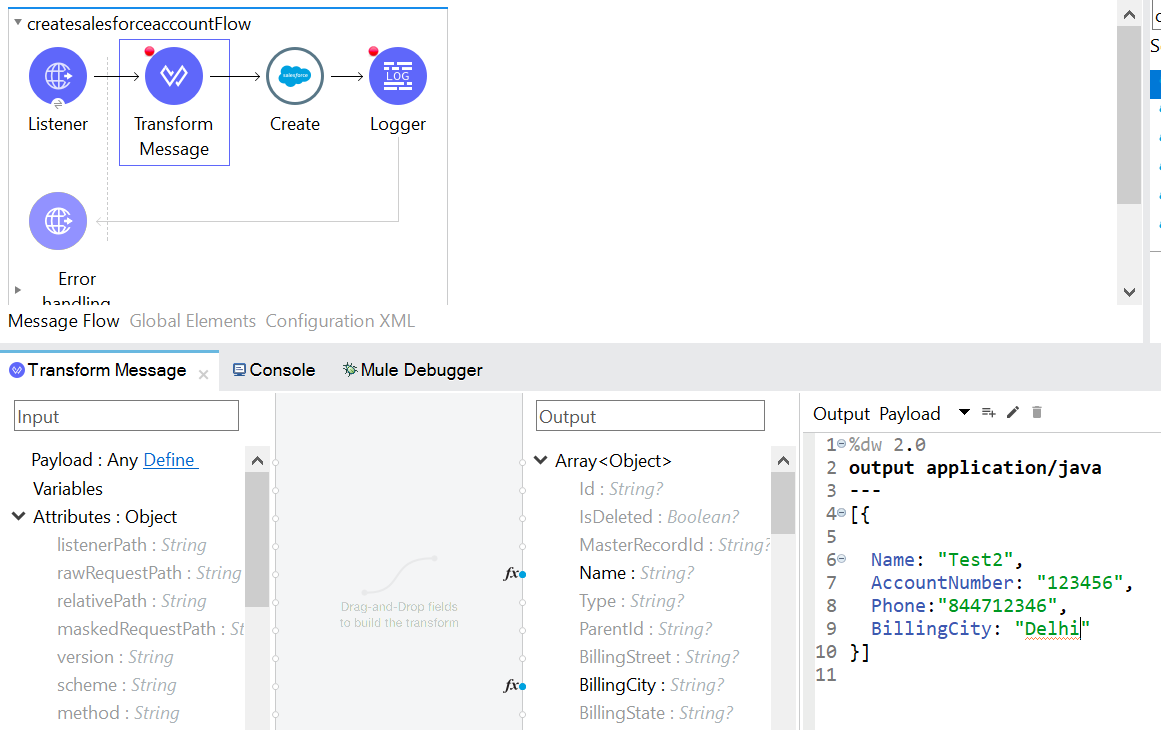Click the trash delete target icon

pos(1037,412)
